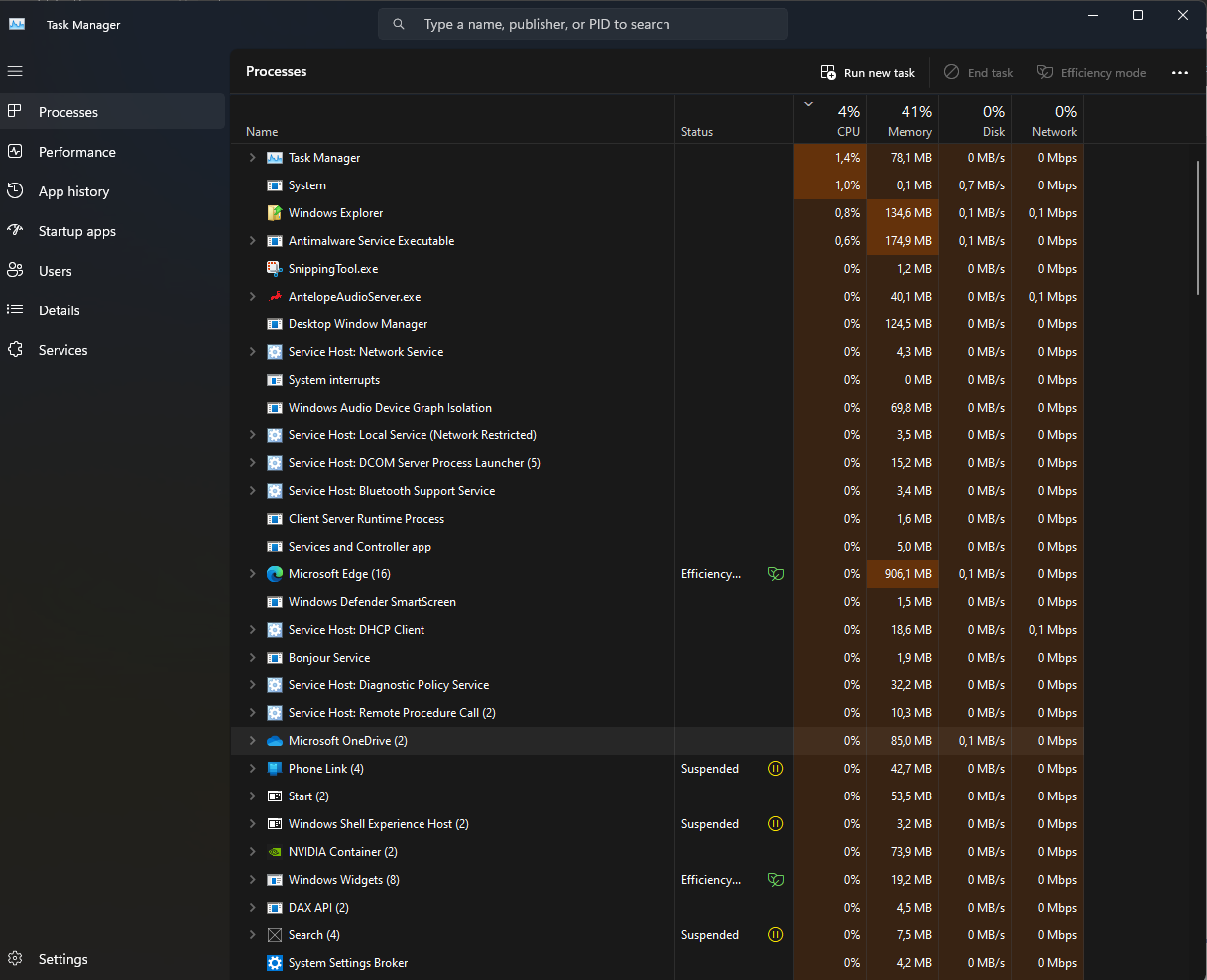Sort processes by Name column

[x=453, y=120]
